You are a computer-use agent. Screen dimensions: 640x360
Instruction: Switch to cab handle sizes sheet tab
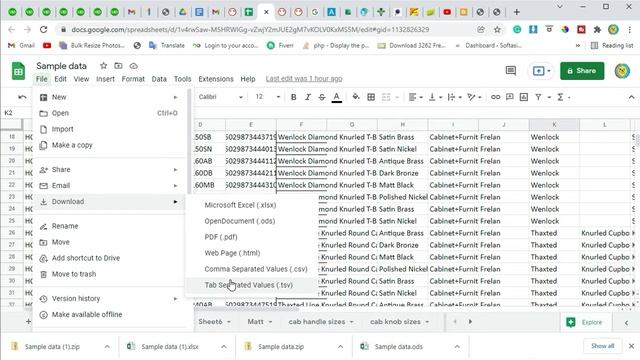point(317,322)
